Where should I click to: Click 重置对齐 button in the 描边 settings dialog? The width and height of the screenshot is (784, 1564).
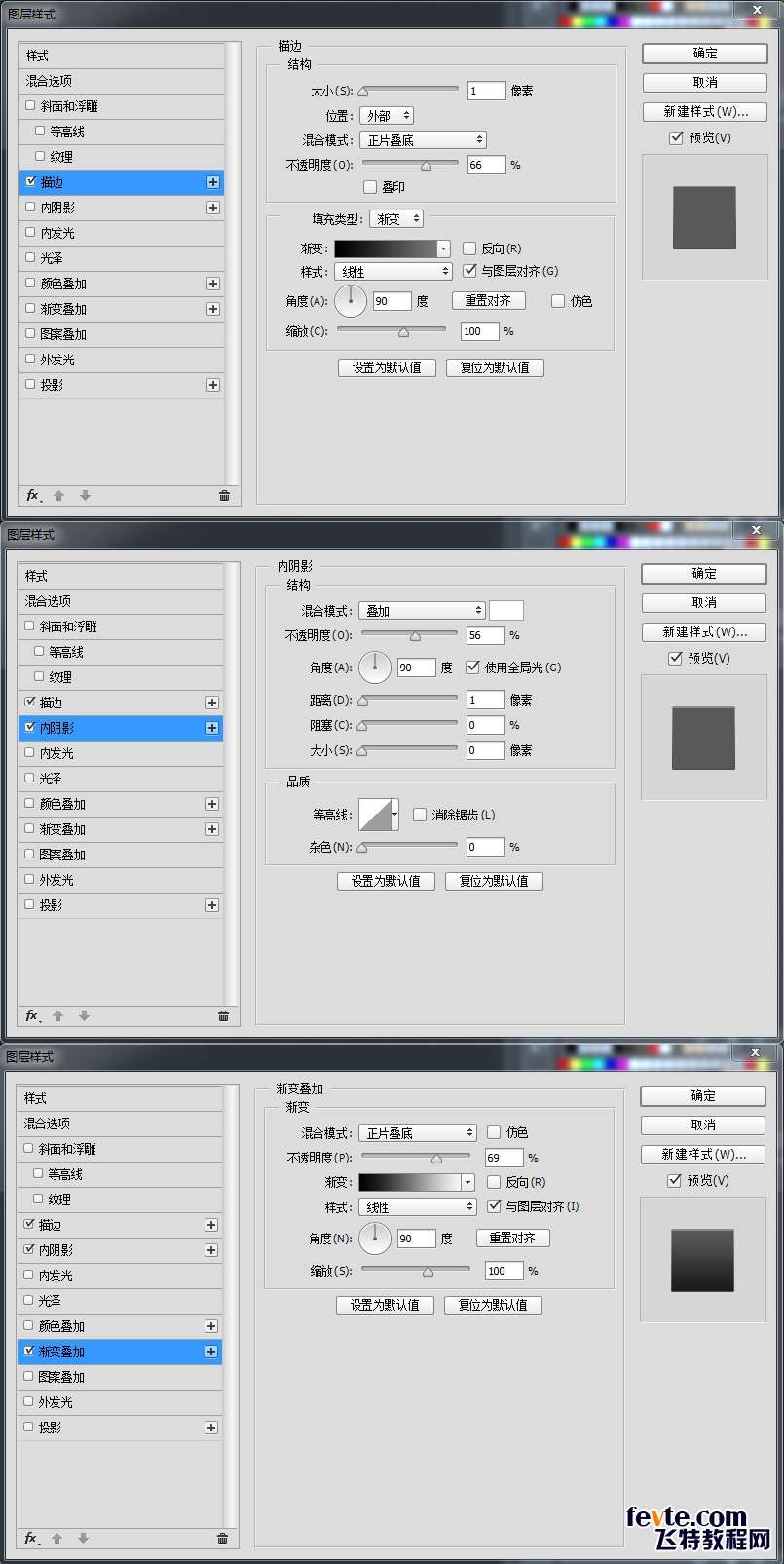pyautogui.click(x=488, y=301)
